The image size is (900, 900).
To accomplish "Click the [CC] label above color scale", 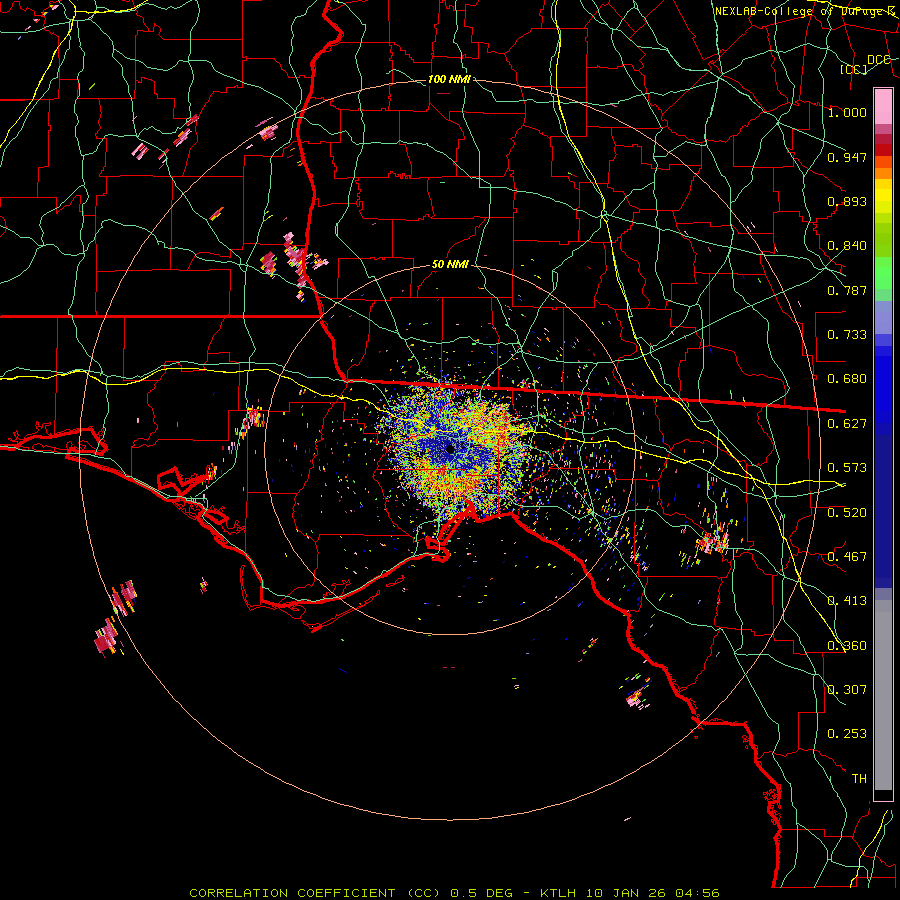I will click(x=854, y=69).
